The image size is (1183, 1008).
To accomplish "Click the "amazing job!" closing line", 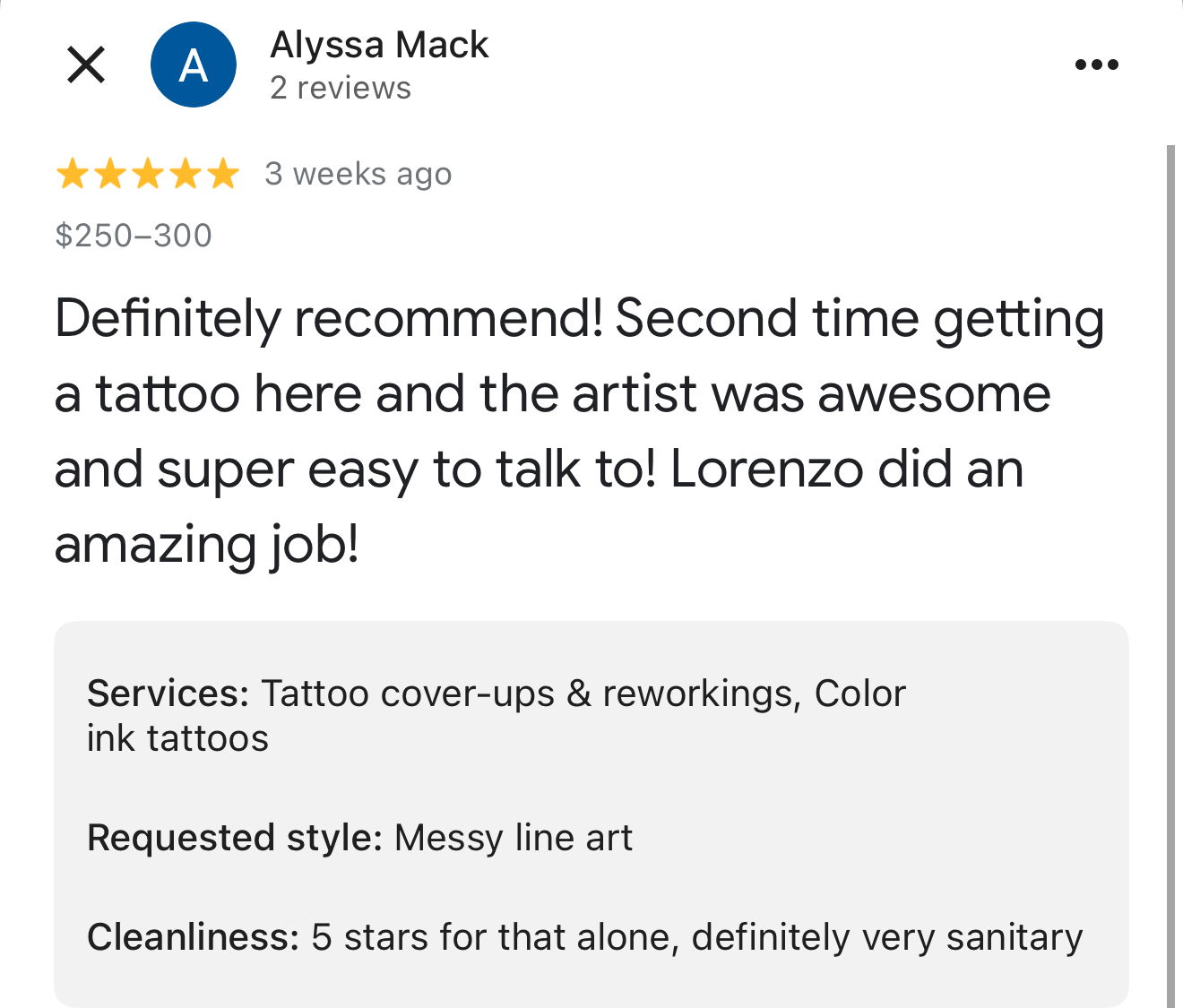I will pyautogui.click(x=207, y=544).
